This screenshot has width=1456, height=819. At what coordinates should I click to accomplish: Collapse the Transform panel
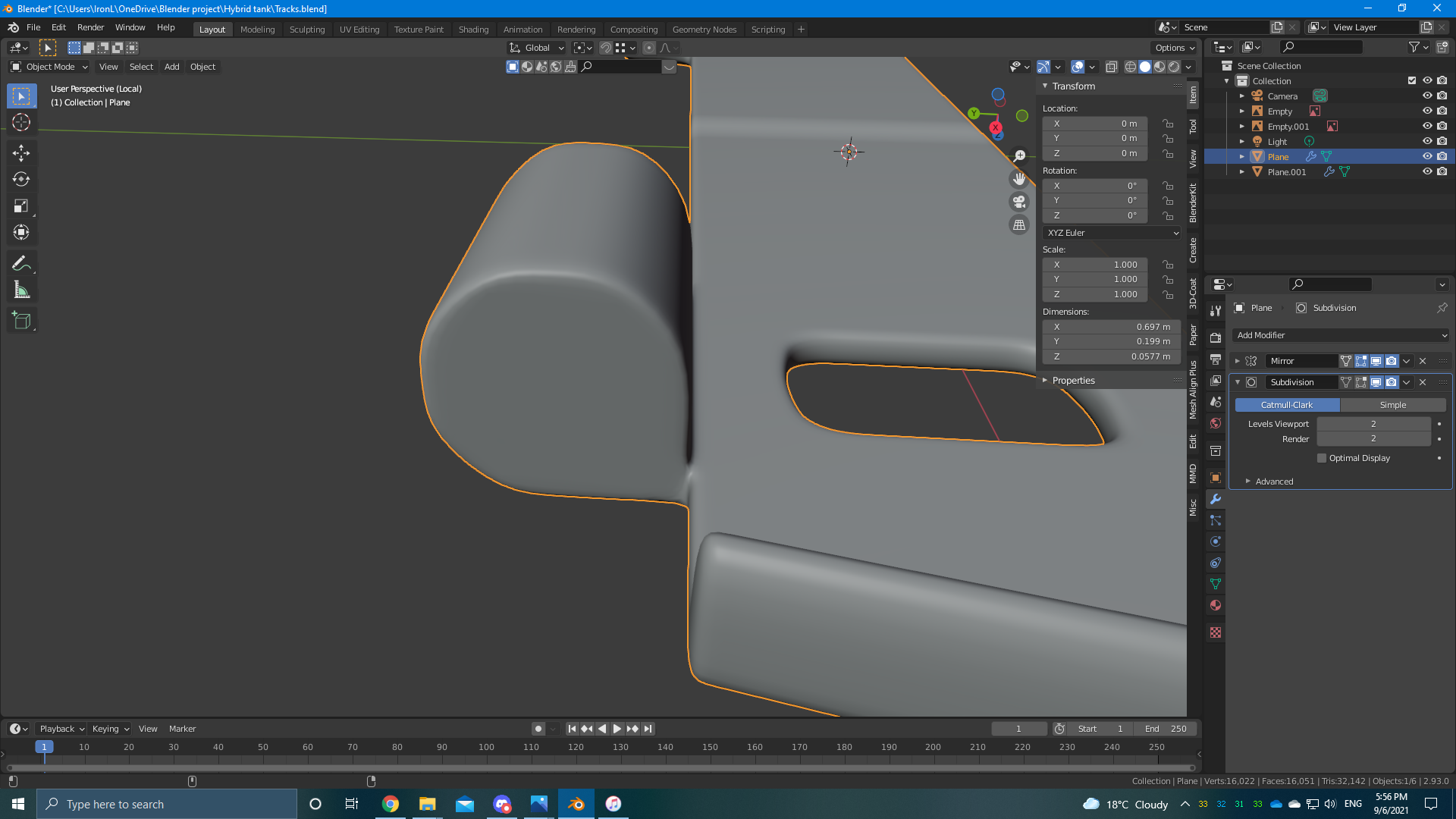(1073, 86)
